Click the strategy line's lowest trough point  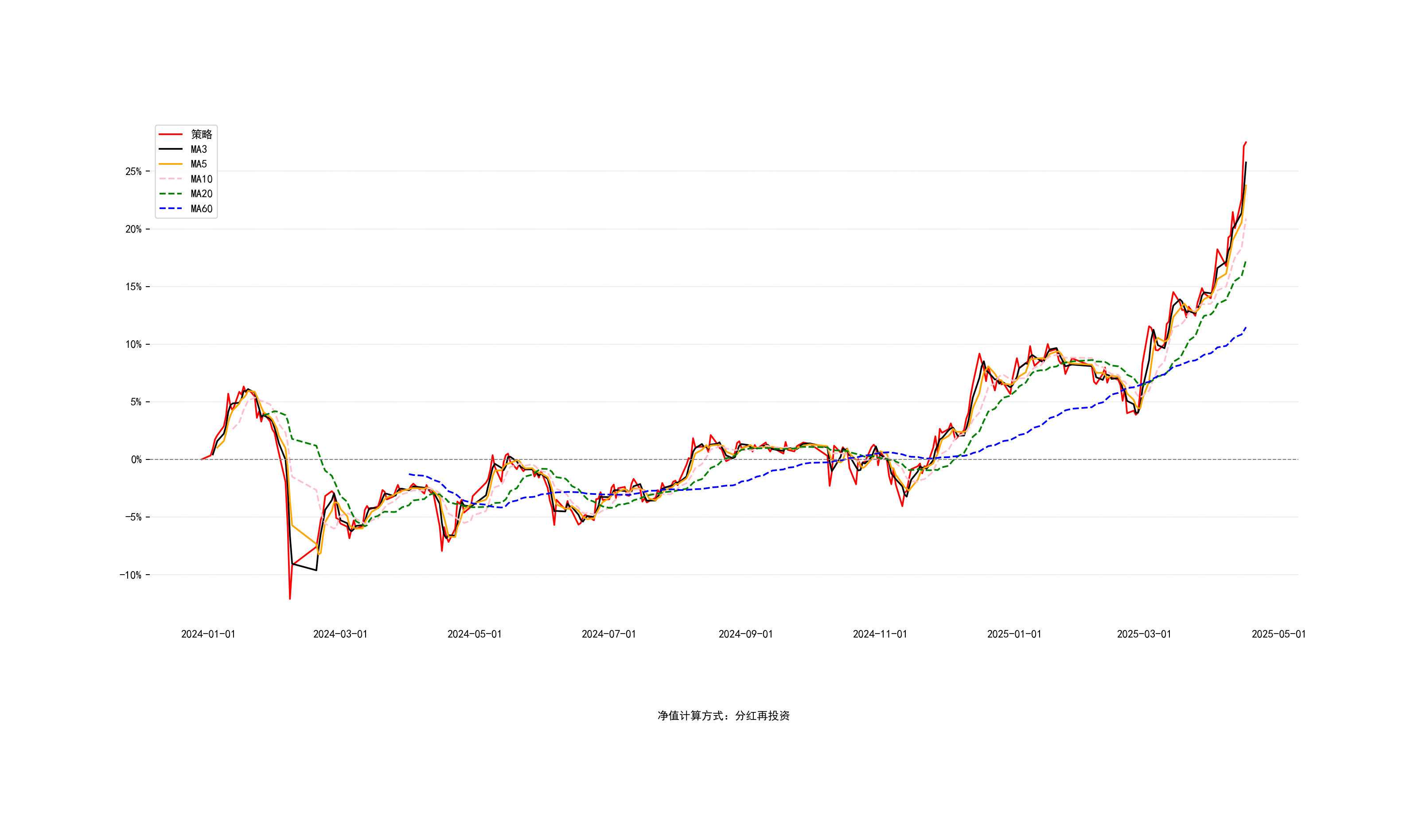click(290, 598)
